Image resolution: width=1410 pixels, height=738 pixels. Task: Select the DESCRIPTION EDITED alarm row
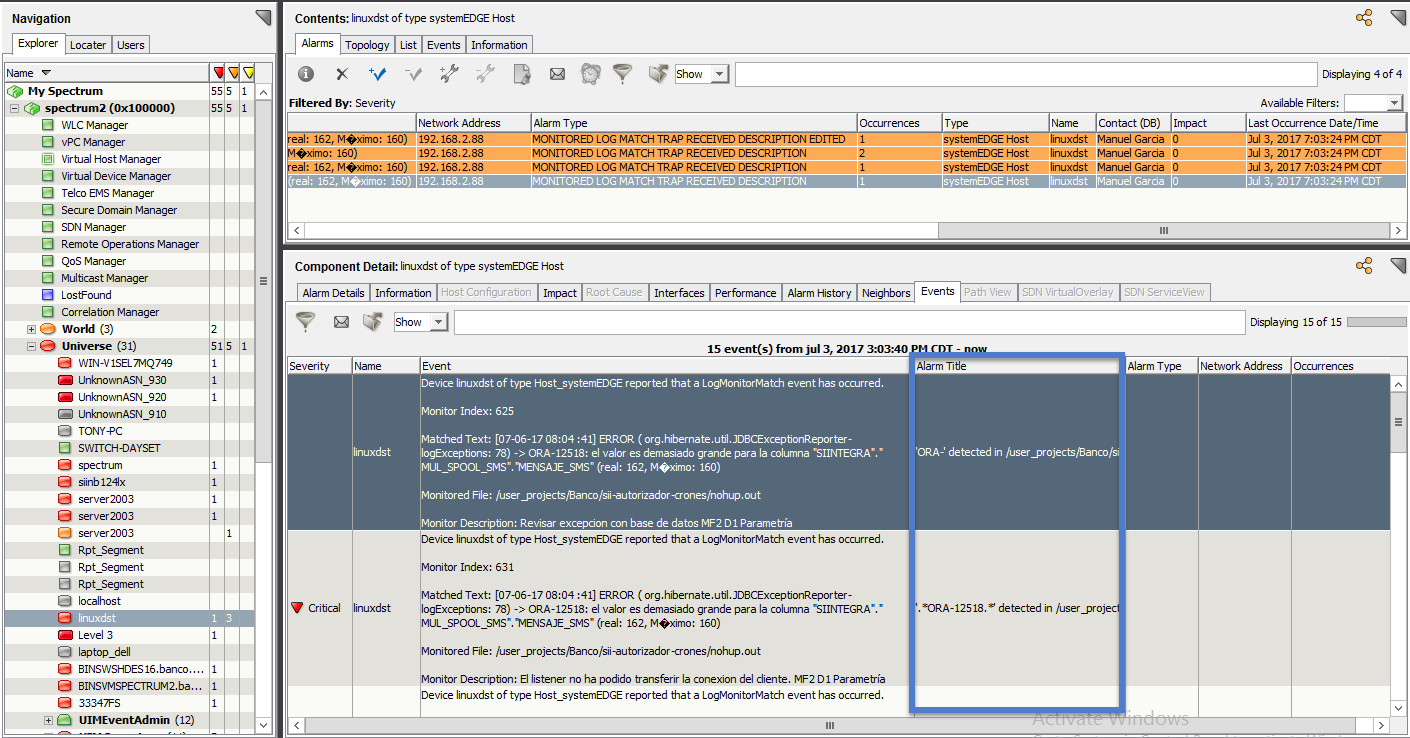845,139
